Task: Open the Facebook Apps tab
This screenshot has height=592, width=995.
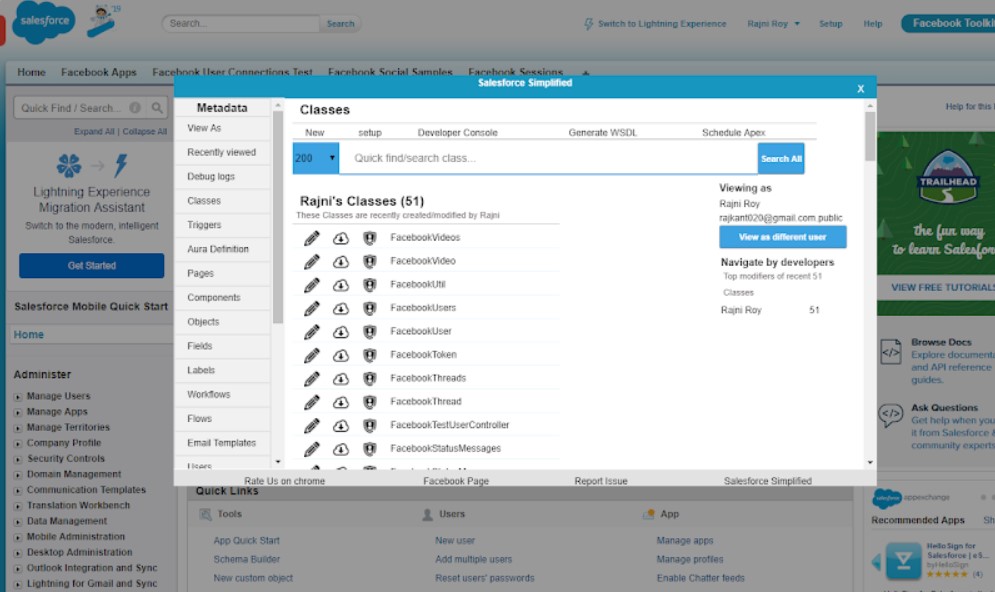Action: tap(98, 72)
